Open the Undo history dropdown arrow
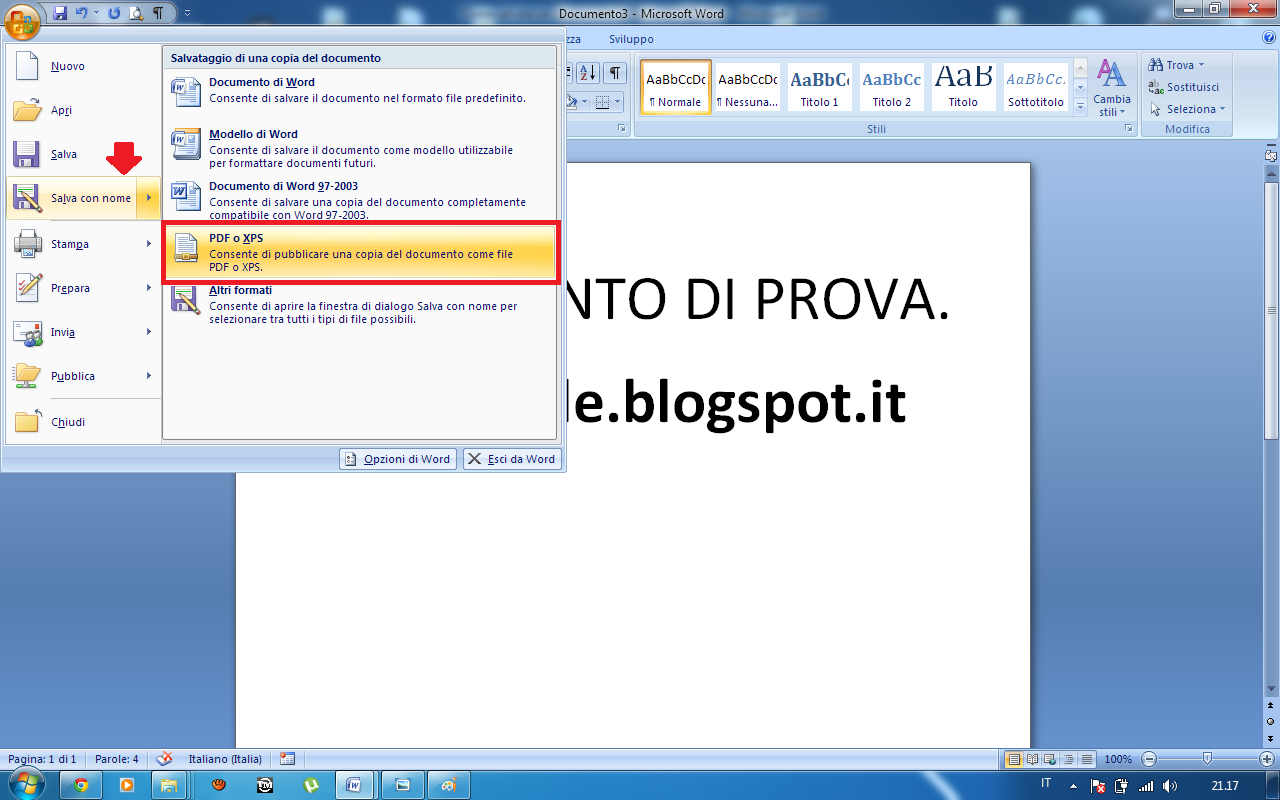This screenshot has width=1280, height=800. click(x=96, y=14)
